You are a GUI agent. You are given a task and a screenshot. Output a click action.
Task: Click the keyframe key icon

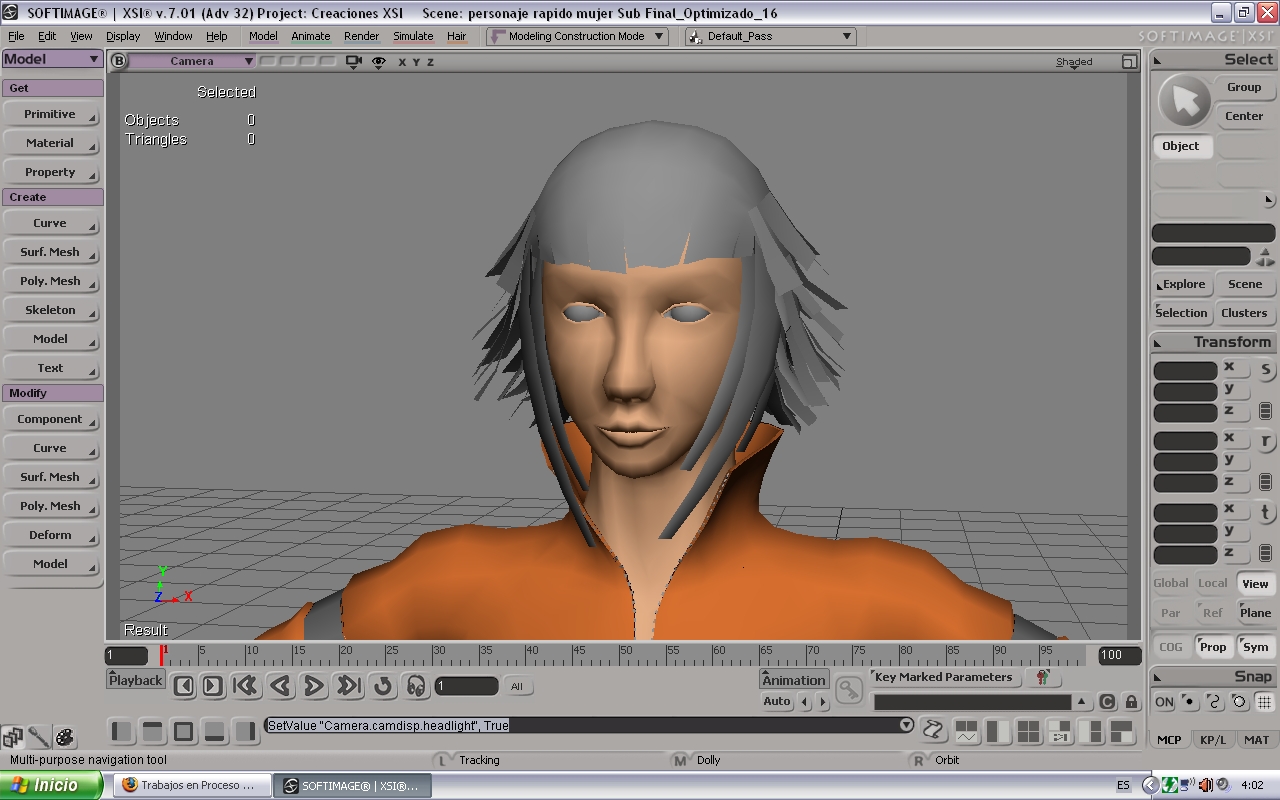(x=849, y=690)
